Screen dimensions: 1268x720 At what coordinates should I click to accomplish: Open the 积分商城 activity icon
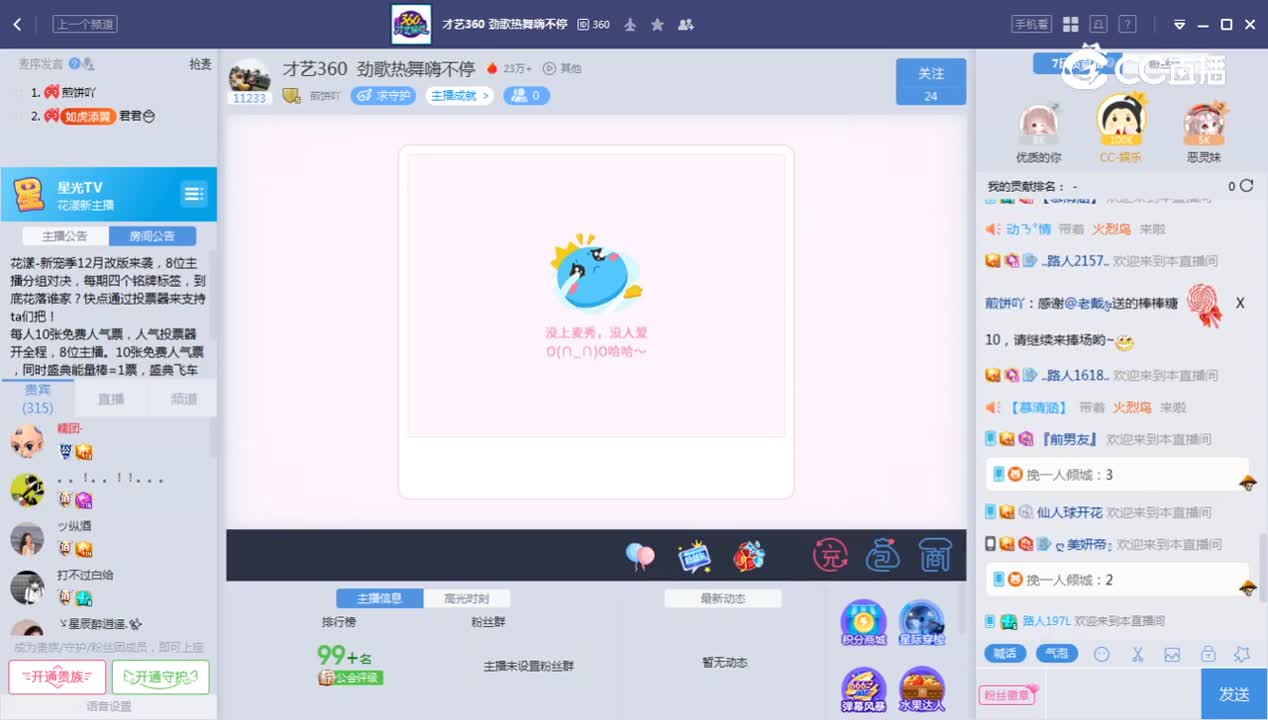coord(863,624)
